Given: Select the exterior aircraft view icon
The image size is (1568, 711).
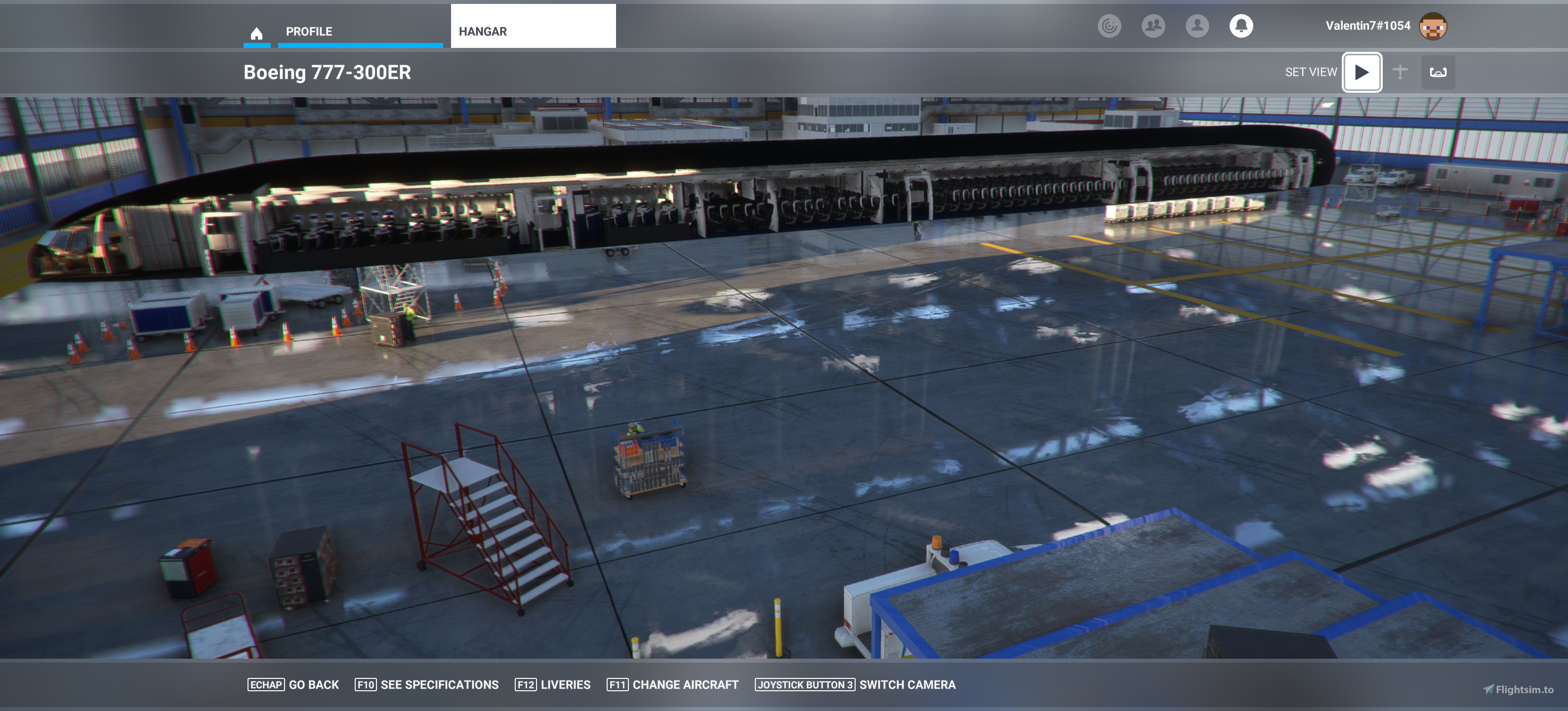Looking at the screenshot, I should pyautogui.click(x=1401, y=71).
